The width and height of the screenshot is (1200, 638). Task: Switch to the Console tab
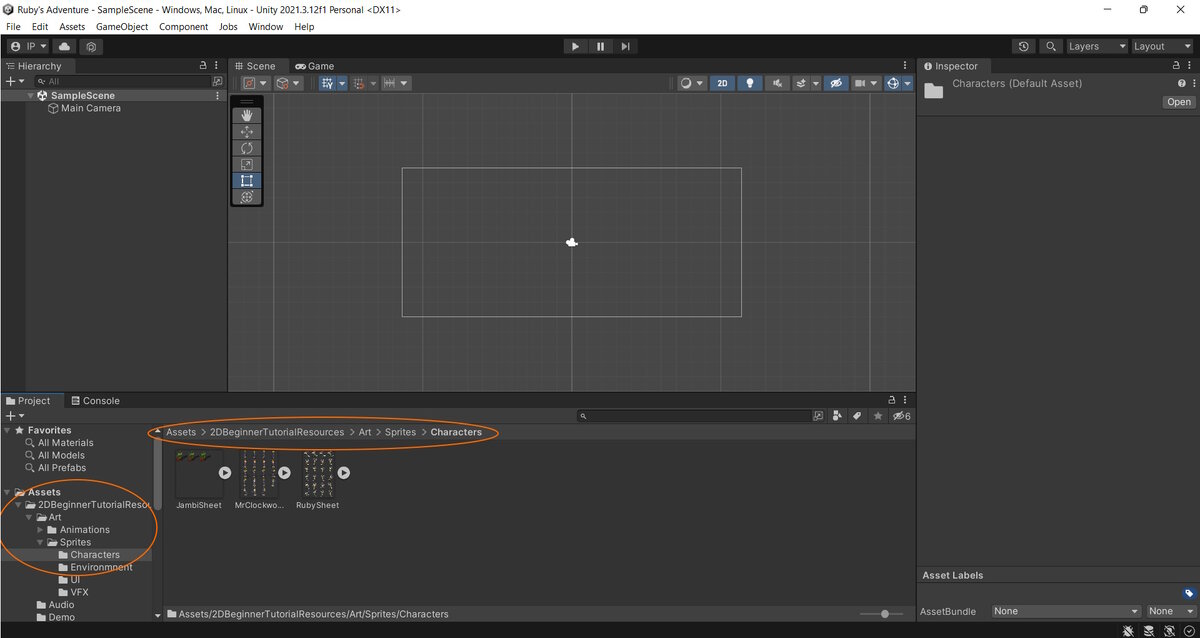coord(95,400)
